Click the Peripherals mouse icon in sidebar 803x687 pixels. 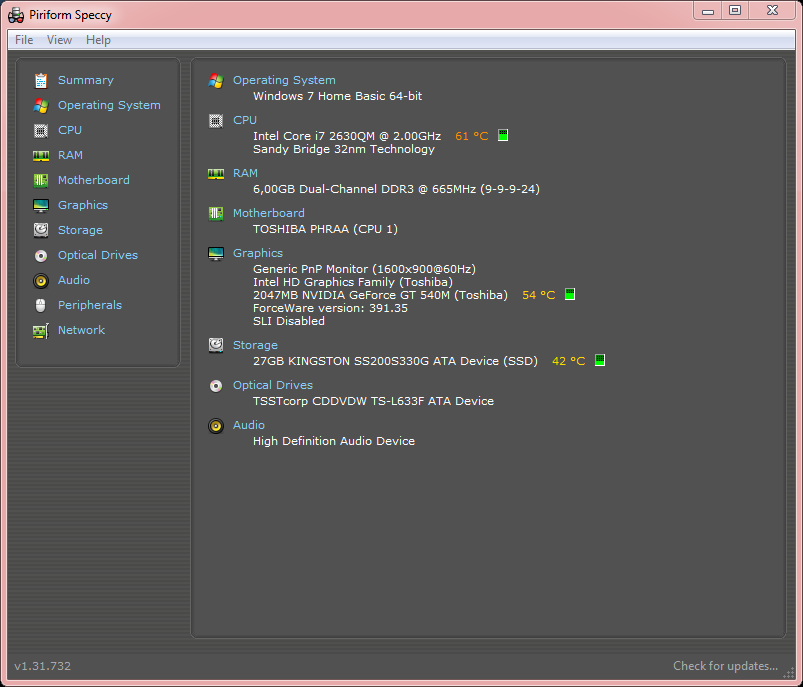tap(41, 305)
